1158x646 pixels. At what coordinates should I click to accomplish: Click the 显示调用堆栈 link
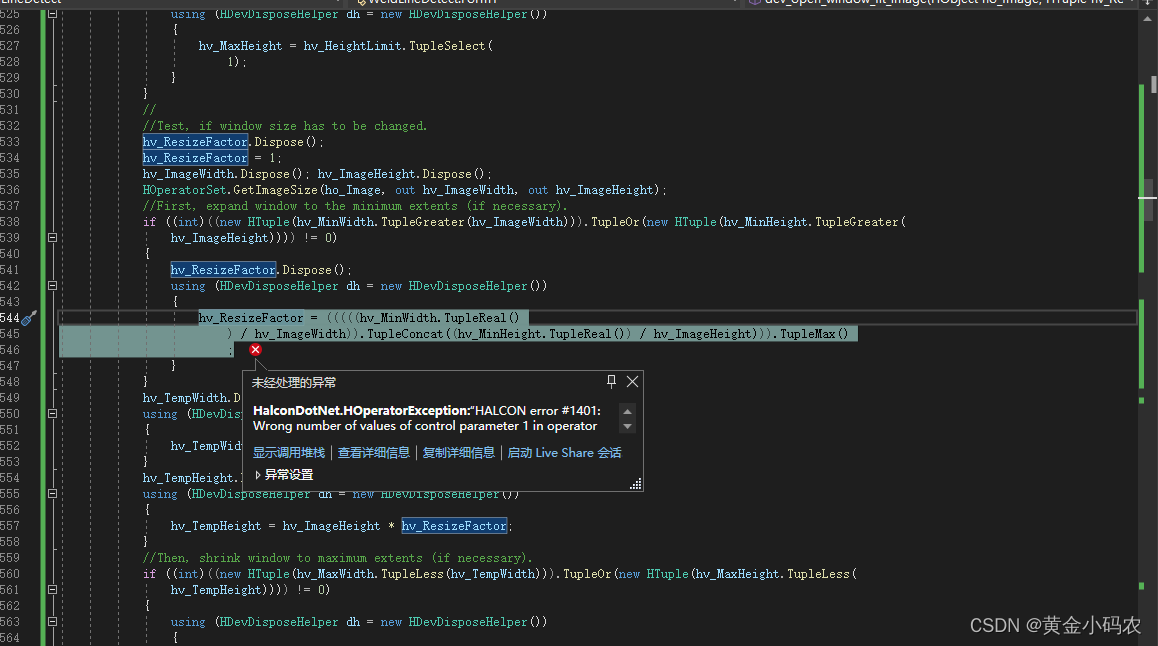288,452
